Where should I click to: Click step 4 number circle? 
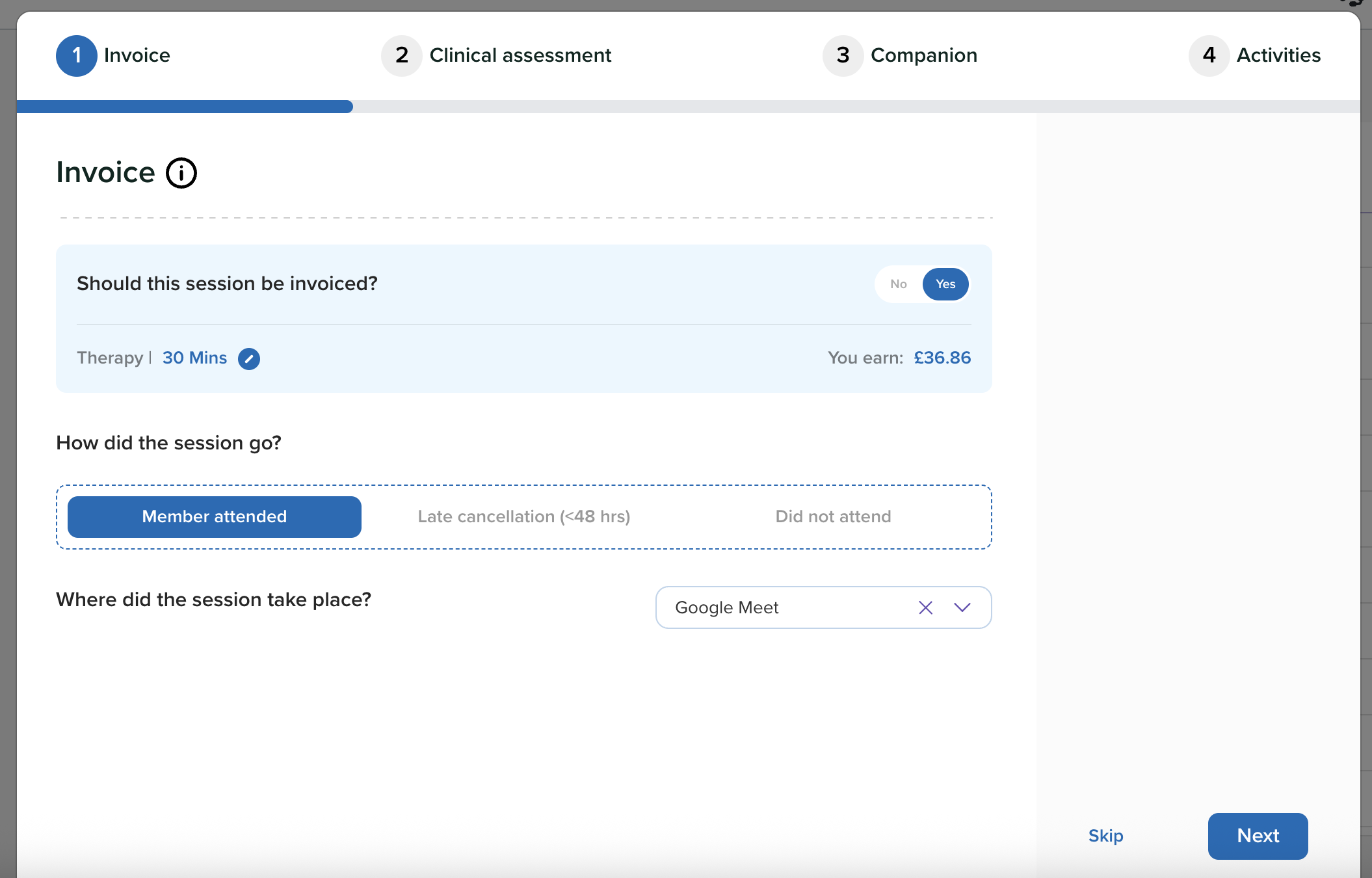(1209, 56)
